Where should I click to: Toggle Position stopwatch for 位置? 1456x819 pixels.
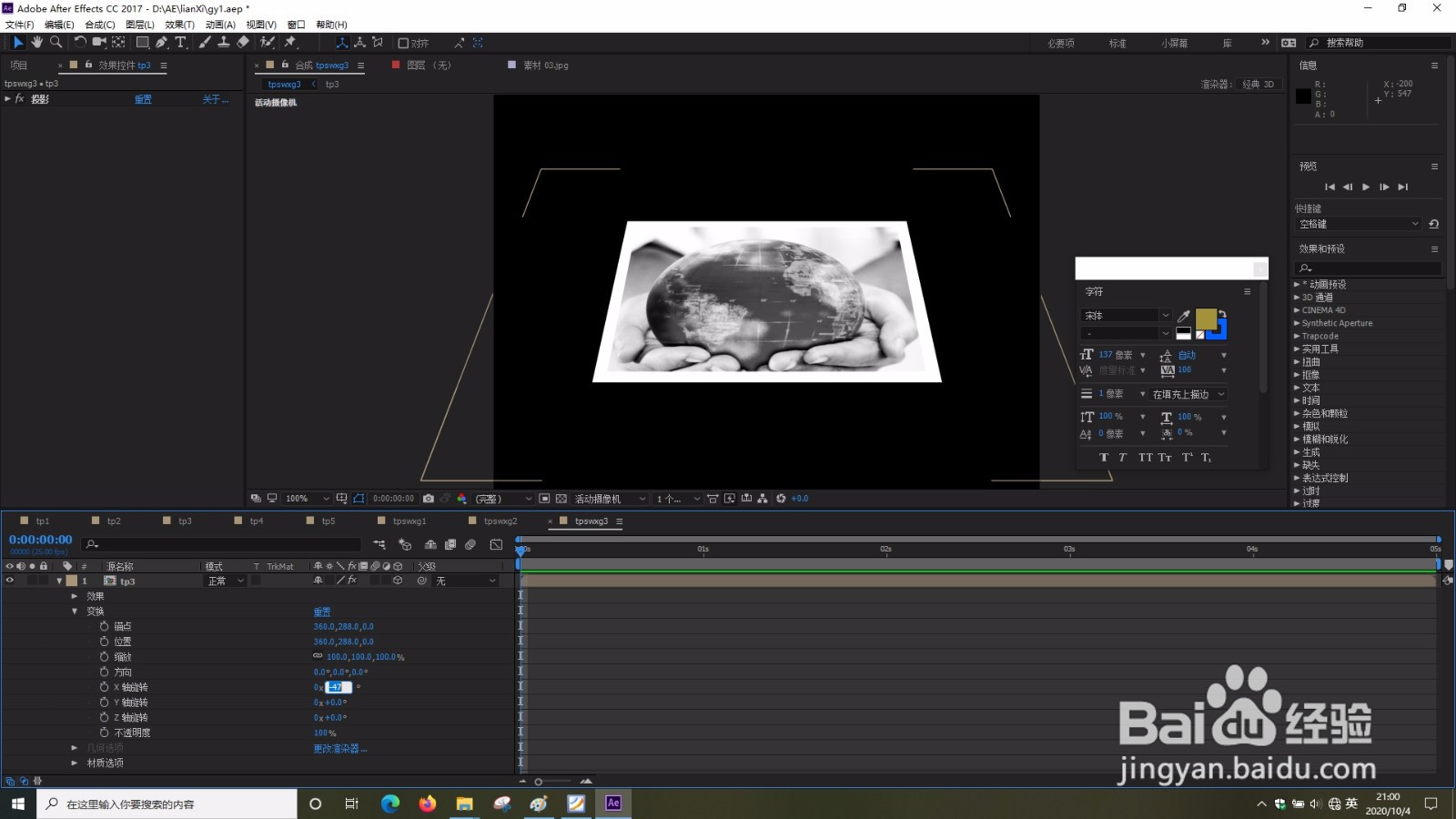[104, 642]
